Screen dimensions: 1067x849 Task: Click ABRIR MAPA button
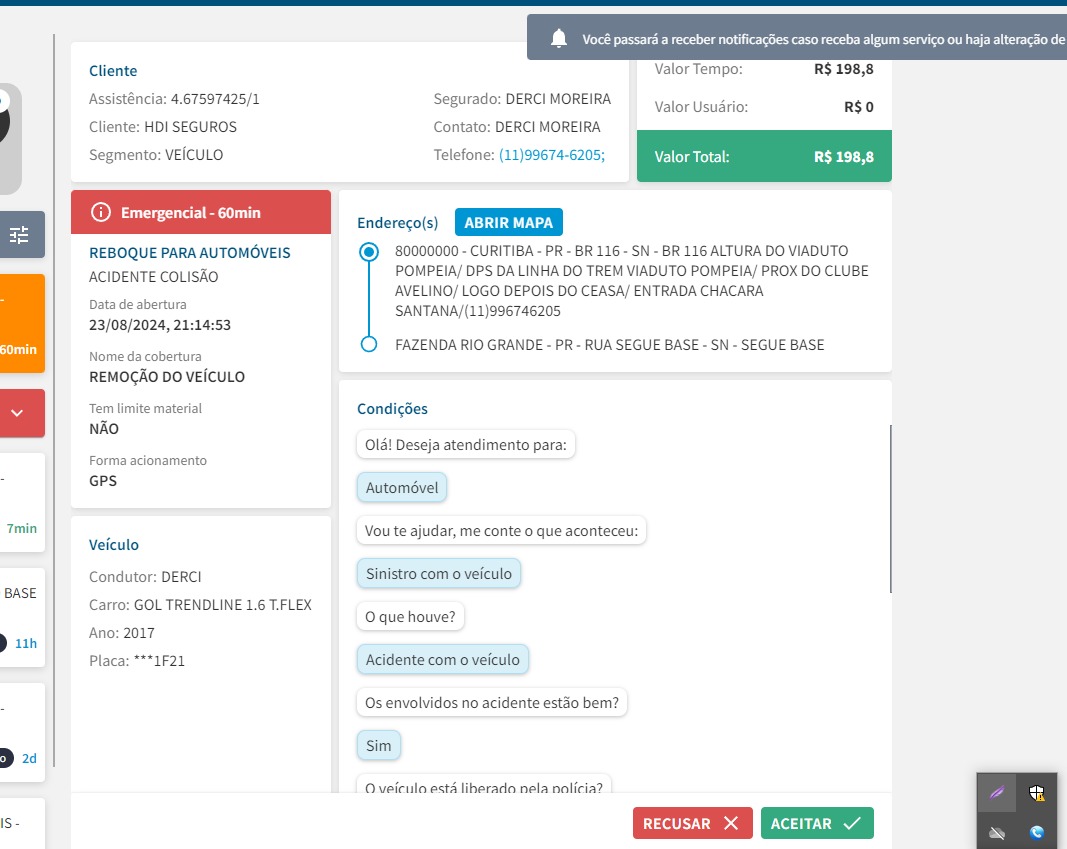508,222
